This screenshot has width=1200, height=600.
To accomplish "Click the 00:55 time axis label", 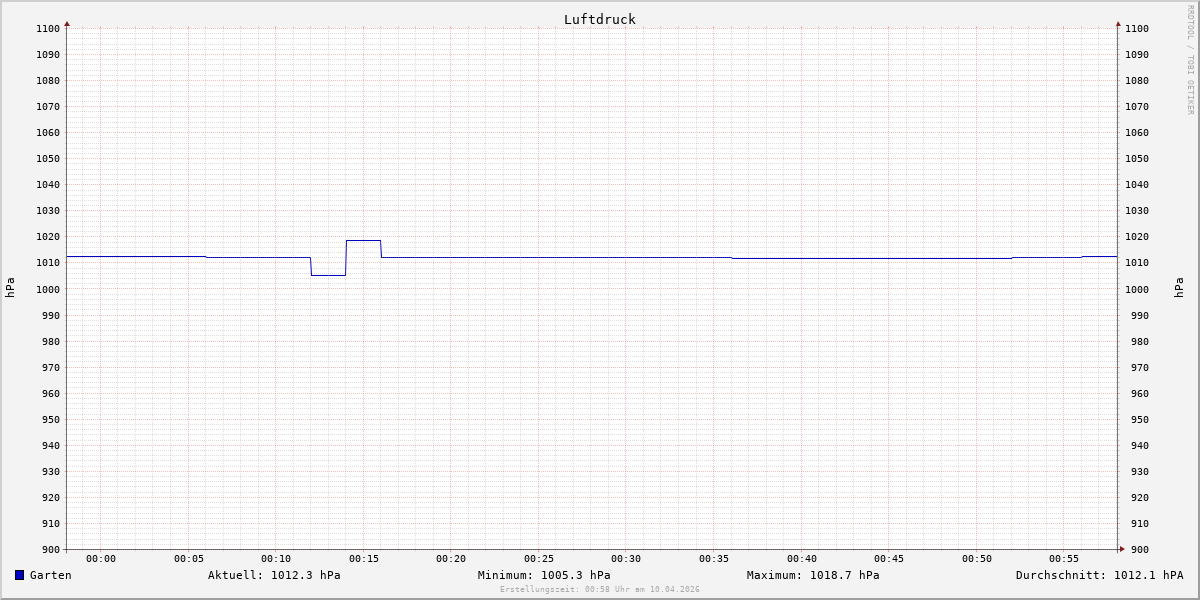I will click(1064, 558).
